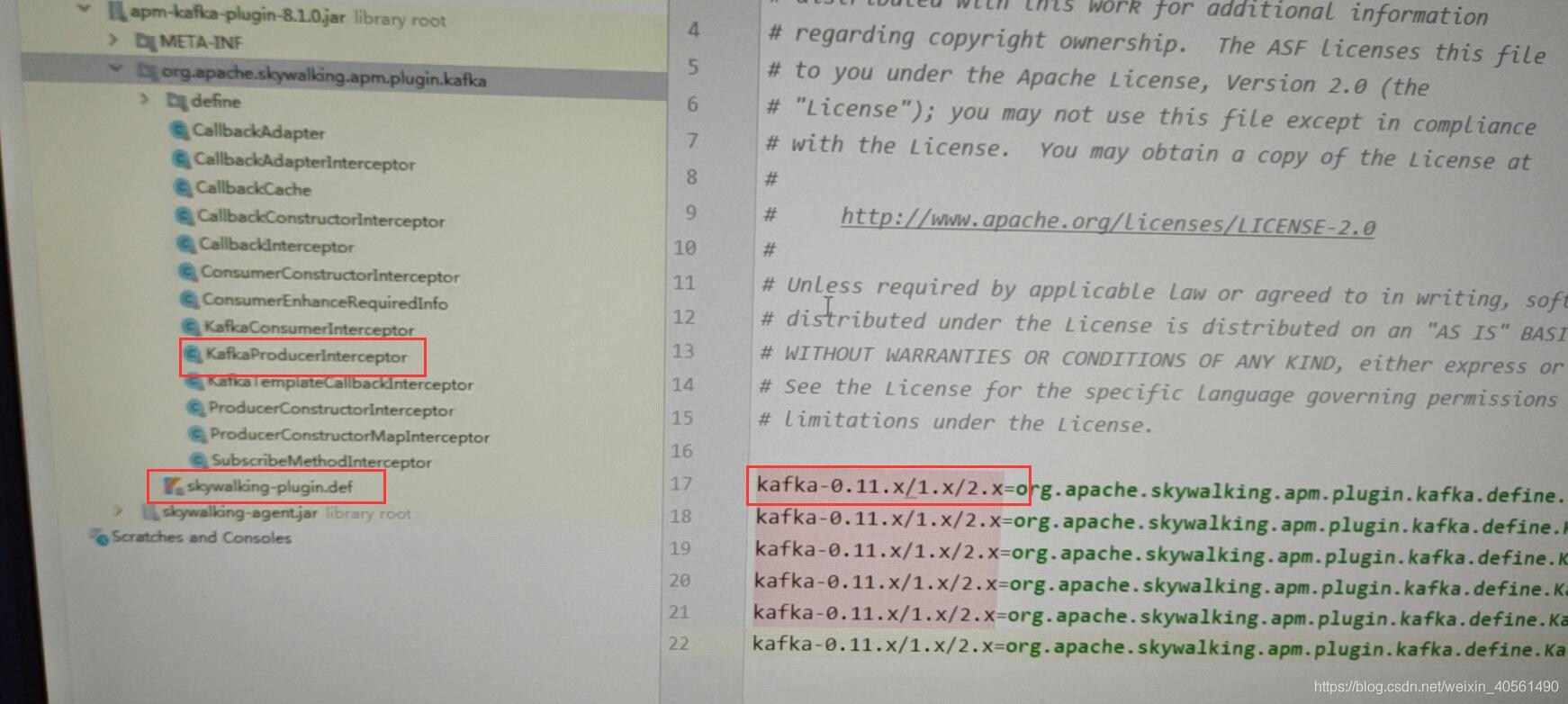Click the KafkaTemplateCallbackInterceptor class icon
The image size is (1568, 704).
click(194, 382)
